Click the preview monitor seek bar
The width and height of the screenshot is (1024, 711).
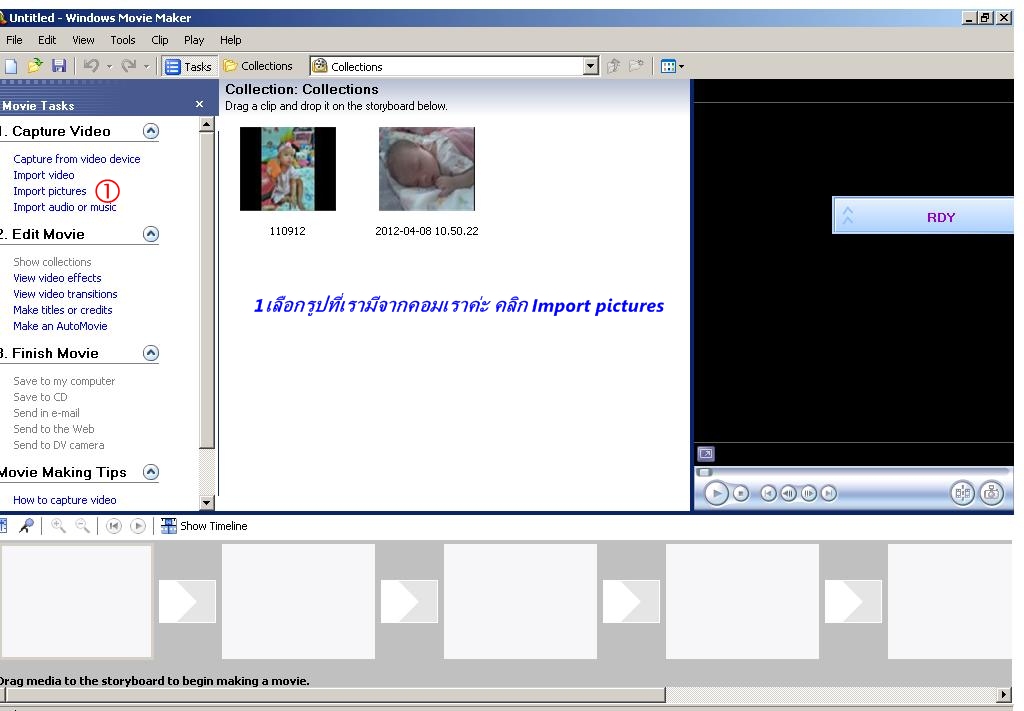click(x=854, y=471)
